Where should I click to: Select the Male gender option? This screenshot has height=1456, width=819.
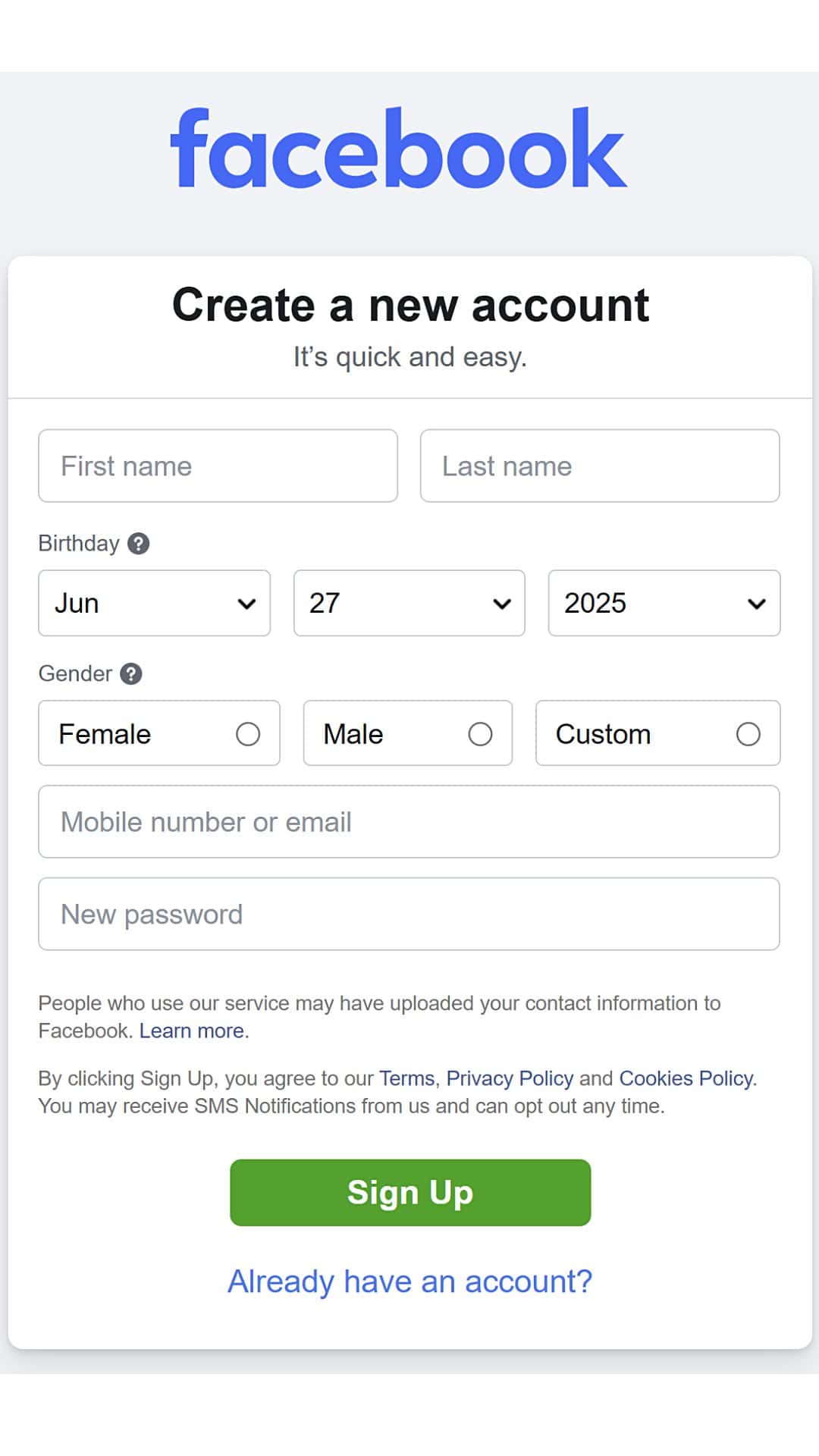[481, 733]
